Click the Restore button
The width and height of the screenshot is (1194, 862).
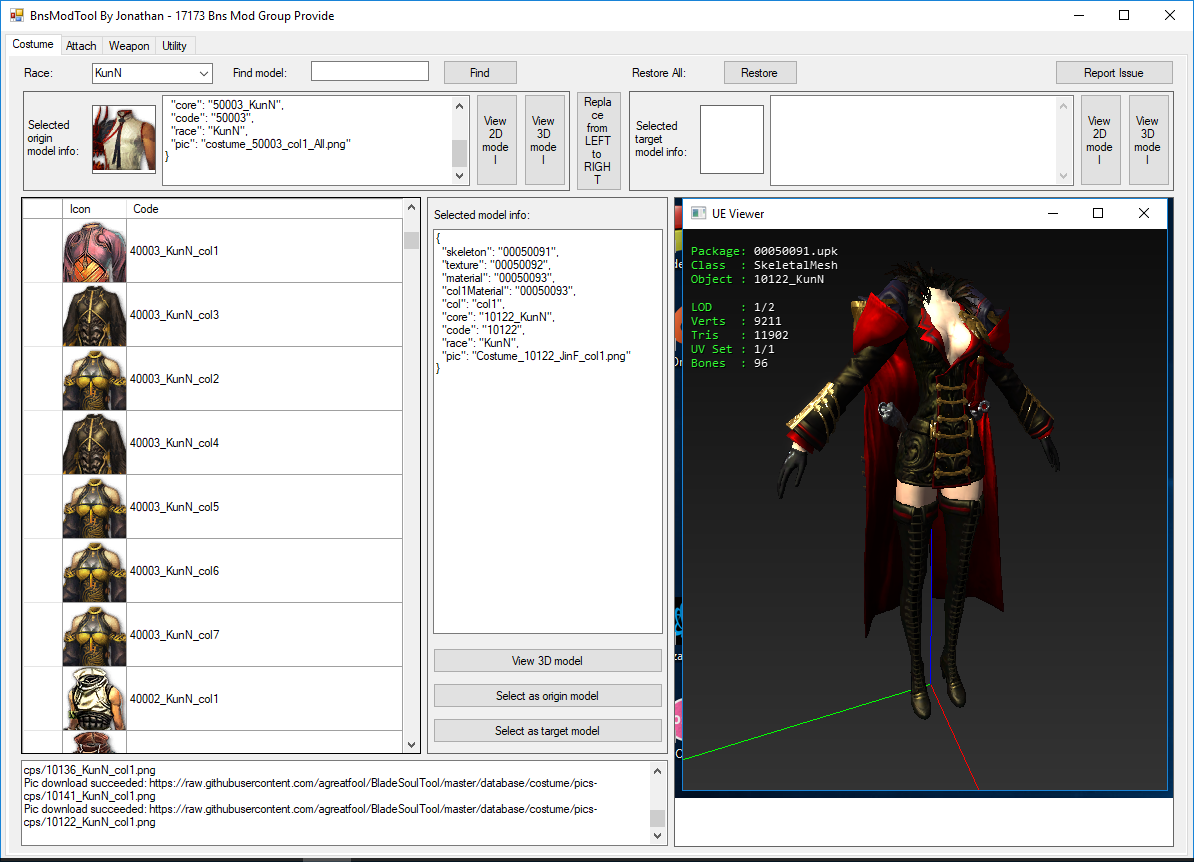[759, 73]
